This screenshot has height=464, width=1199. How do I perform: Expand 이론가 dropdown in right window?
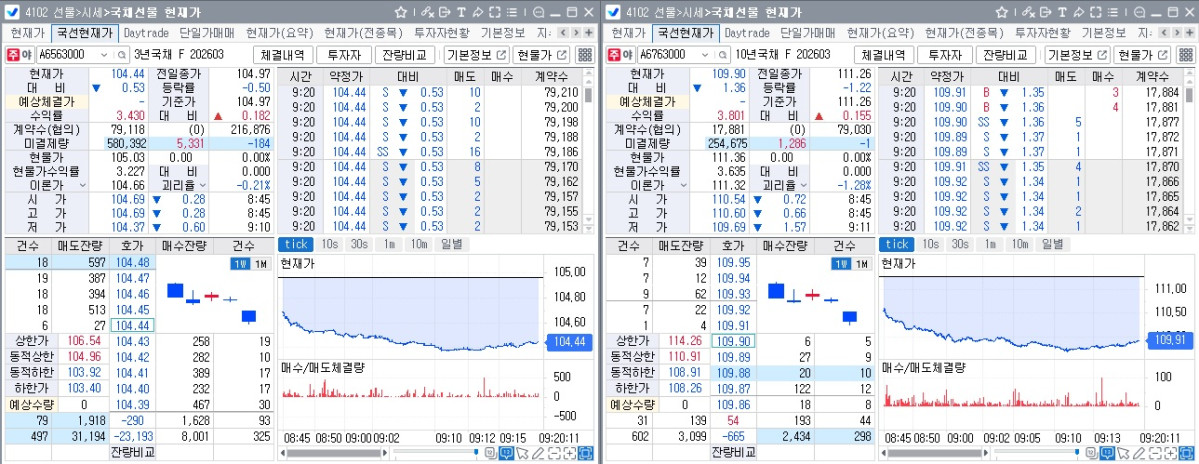pyautogui.click(x=684, y=185)
